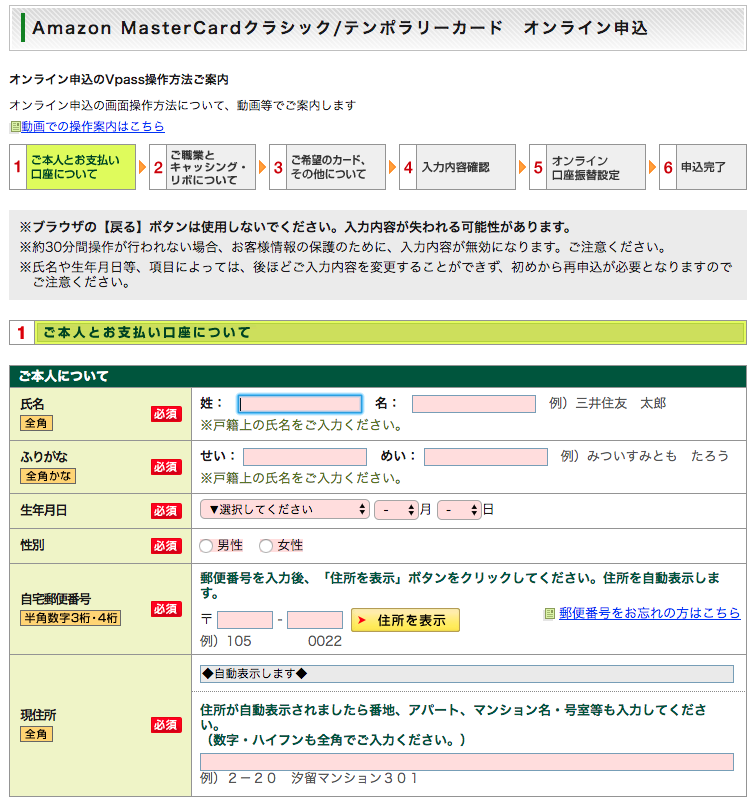Click the ◆自動表示します◆ address display field
The width and height of the screenshot is (756, 797).
pyautogui.click(x=467, y=674)
